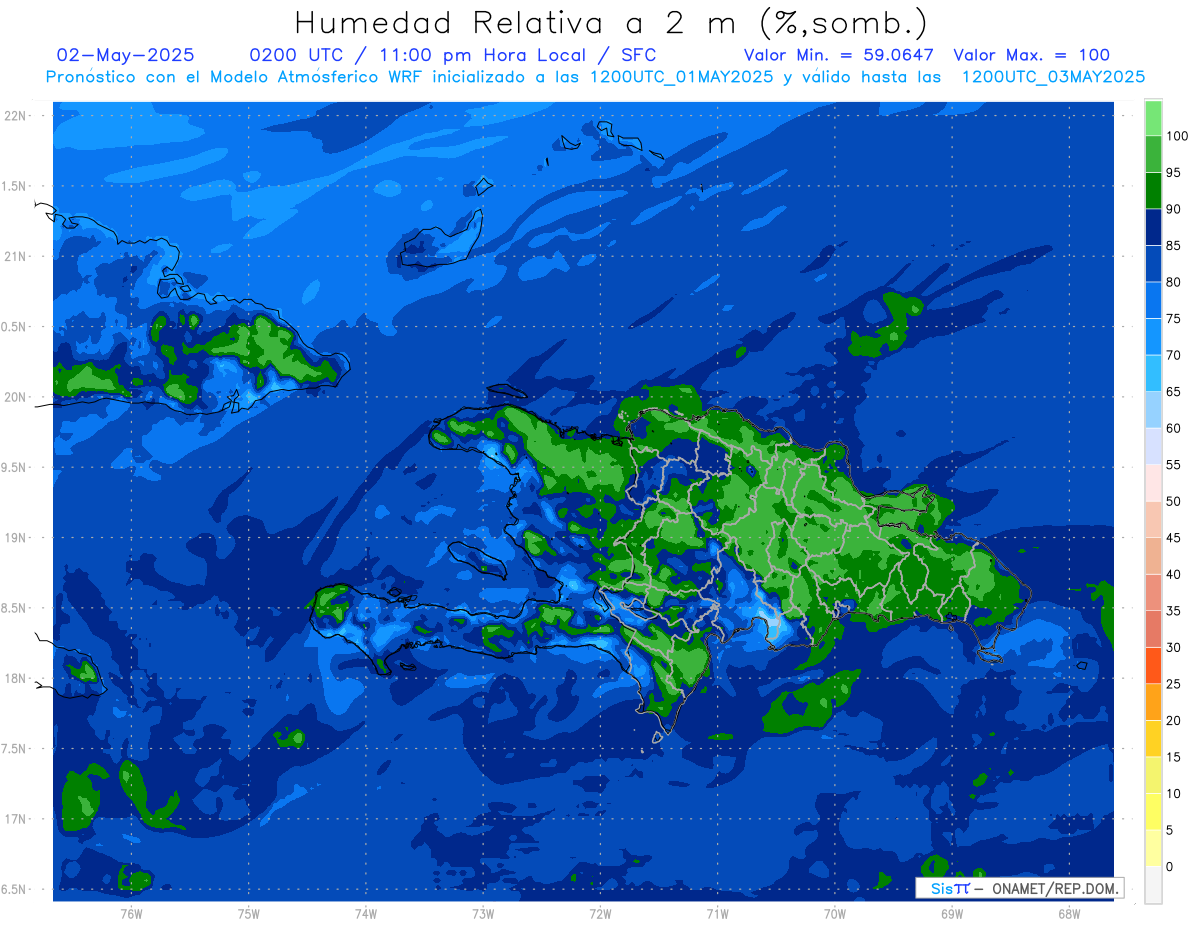Pick the dark green swatch between 90 and 95
This screenshot has width=1200, height=927.
(1153, 191)
